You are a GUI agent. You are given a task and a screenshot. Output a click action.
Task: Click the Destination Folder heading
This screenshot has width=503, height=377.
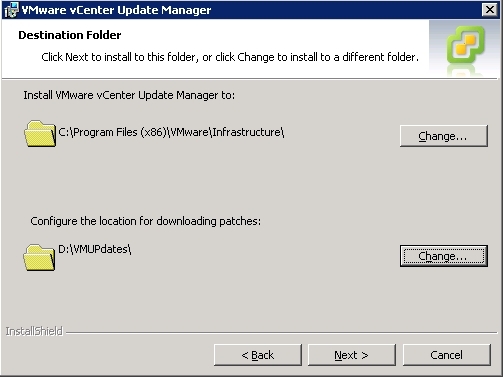[70, 35]
